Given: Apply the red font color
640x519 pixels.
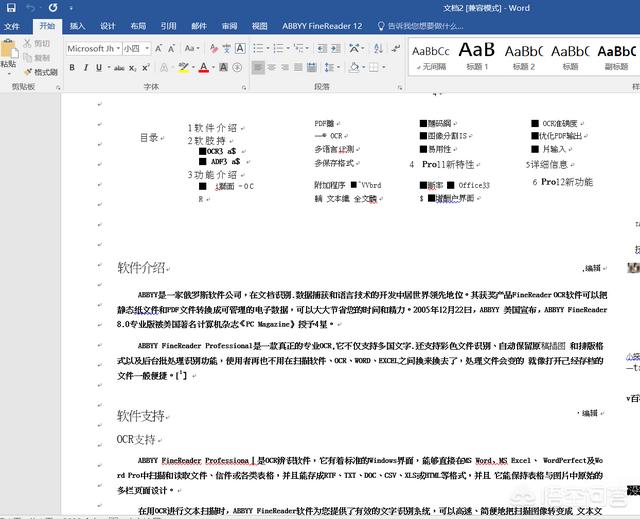Looking at the screenshot, I should pyautogui.click(x=204, y=68).
